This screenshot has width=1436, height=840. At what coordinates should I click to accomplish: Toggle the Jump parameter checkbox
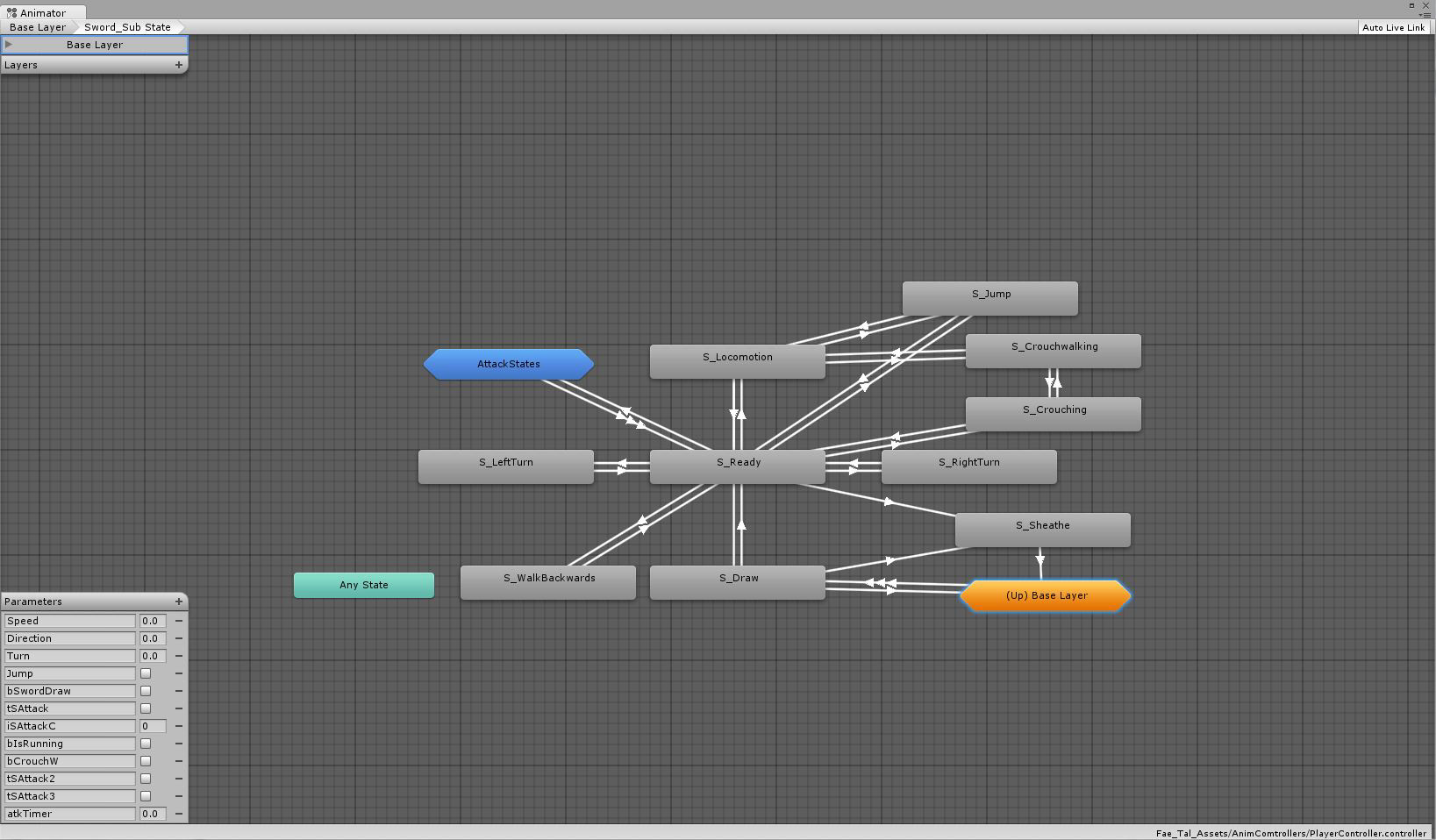pos(146,673)
